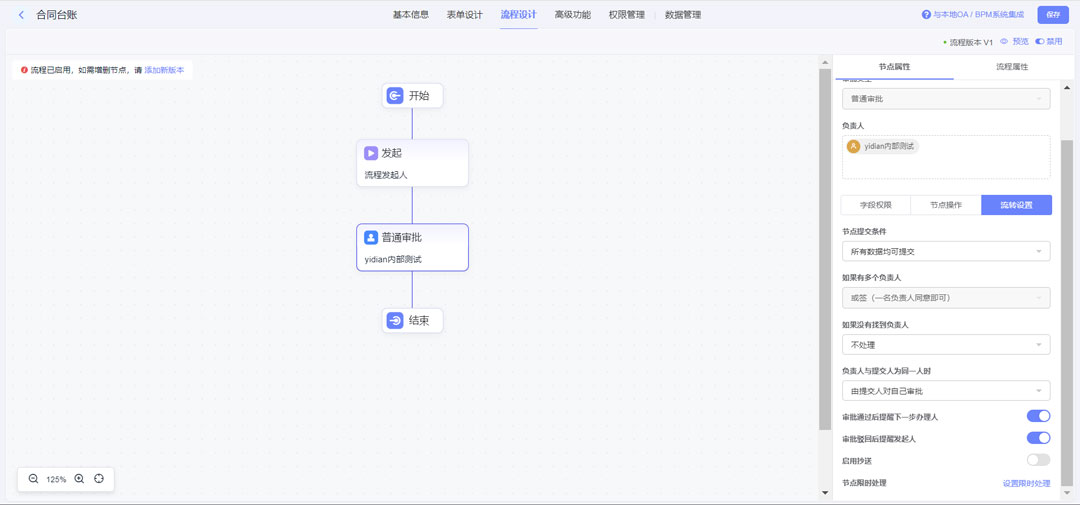Open 负责人与提交人为同一人时 dropdown
The image size is (1080, 505).
coord(945,391)
